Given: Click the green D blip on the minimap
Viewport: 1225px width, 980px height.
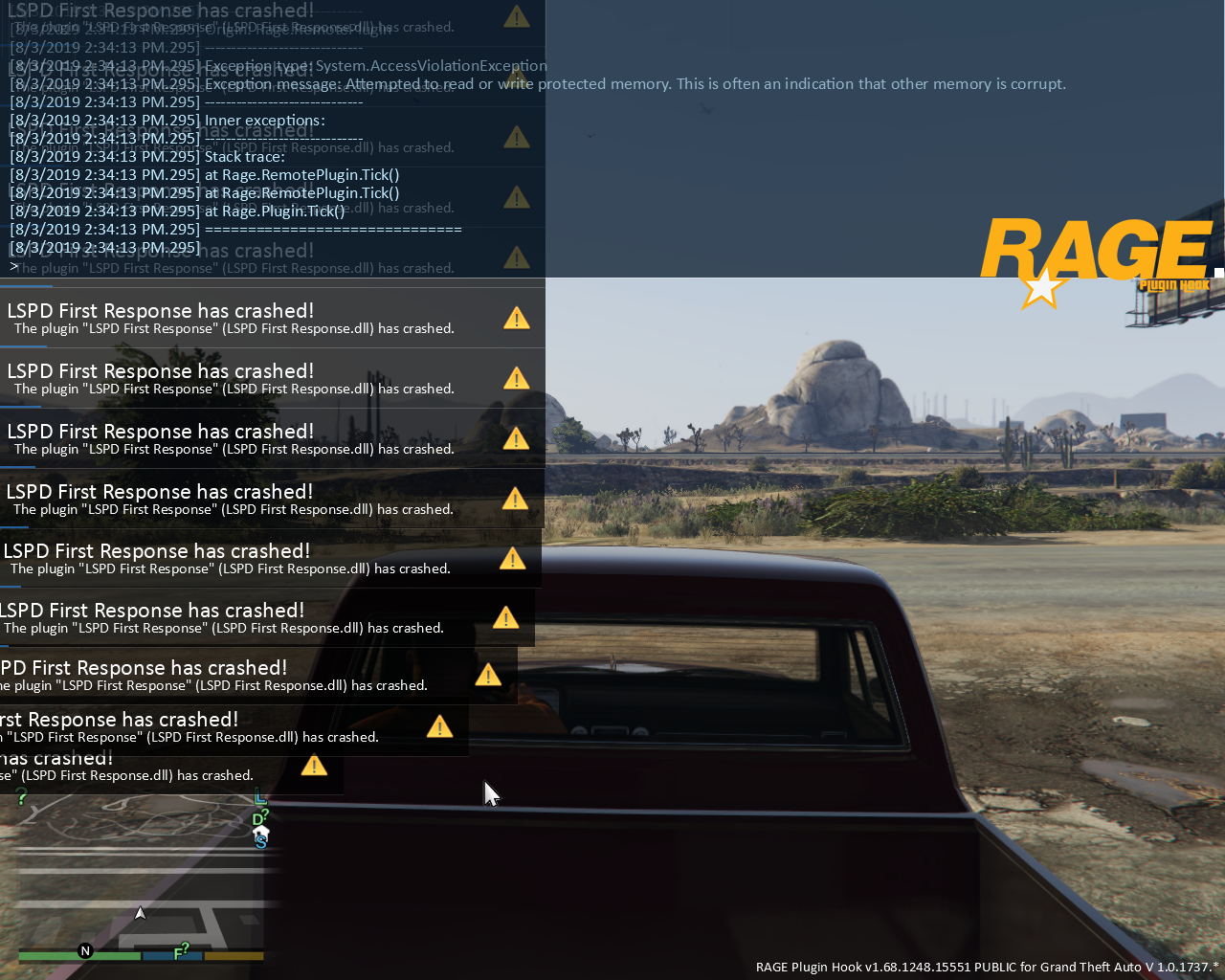Looking at the screenshot, I should [x=259, y=817].
